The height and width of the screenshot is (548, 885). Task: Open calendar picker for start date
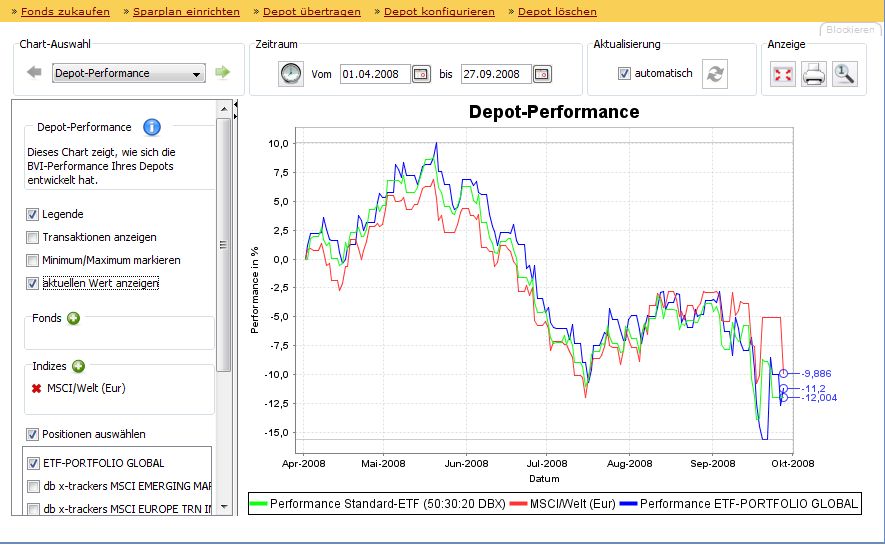[421, 74]
